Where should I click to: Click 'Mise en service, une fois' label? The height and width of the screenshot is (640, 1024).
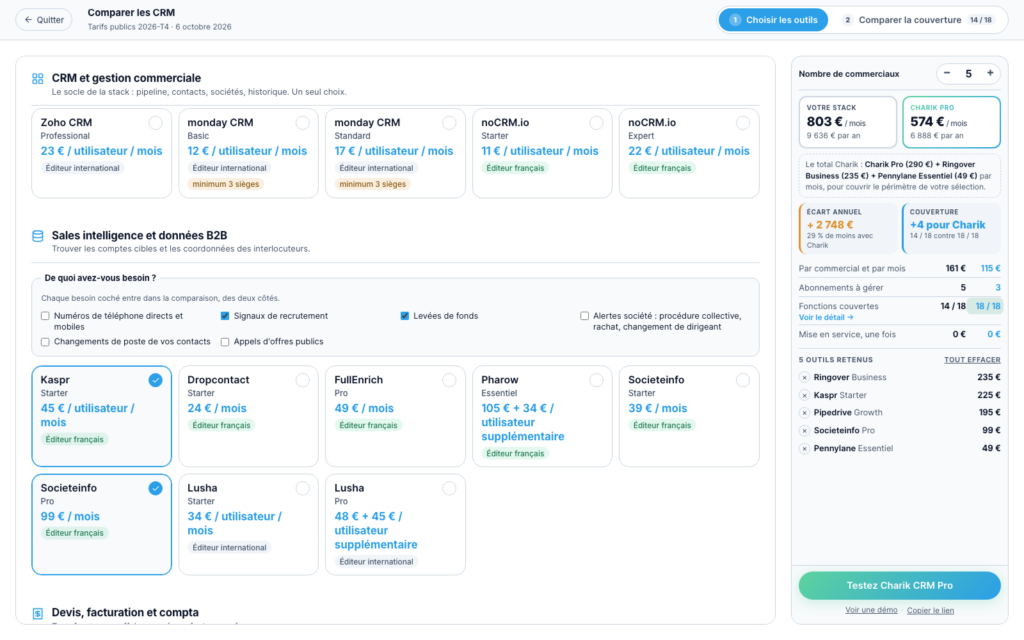(x=847, y=334)
